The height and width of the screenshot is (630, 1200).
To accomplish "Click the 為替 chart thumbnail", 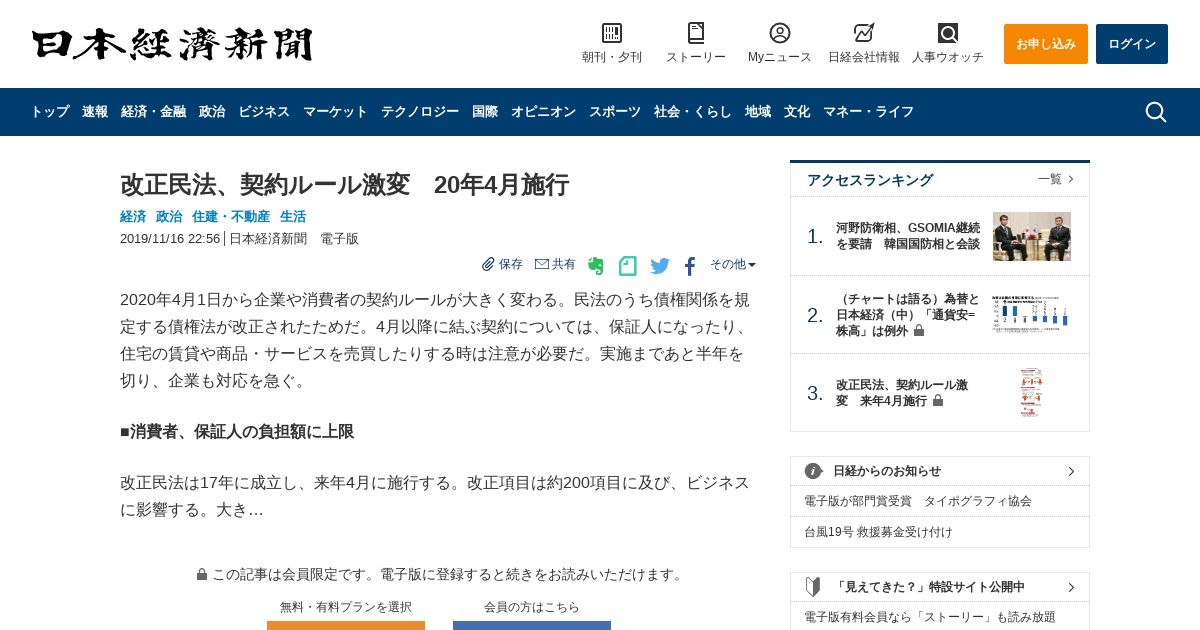I will click(1032, 314).
